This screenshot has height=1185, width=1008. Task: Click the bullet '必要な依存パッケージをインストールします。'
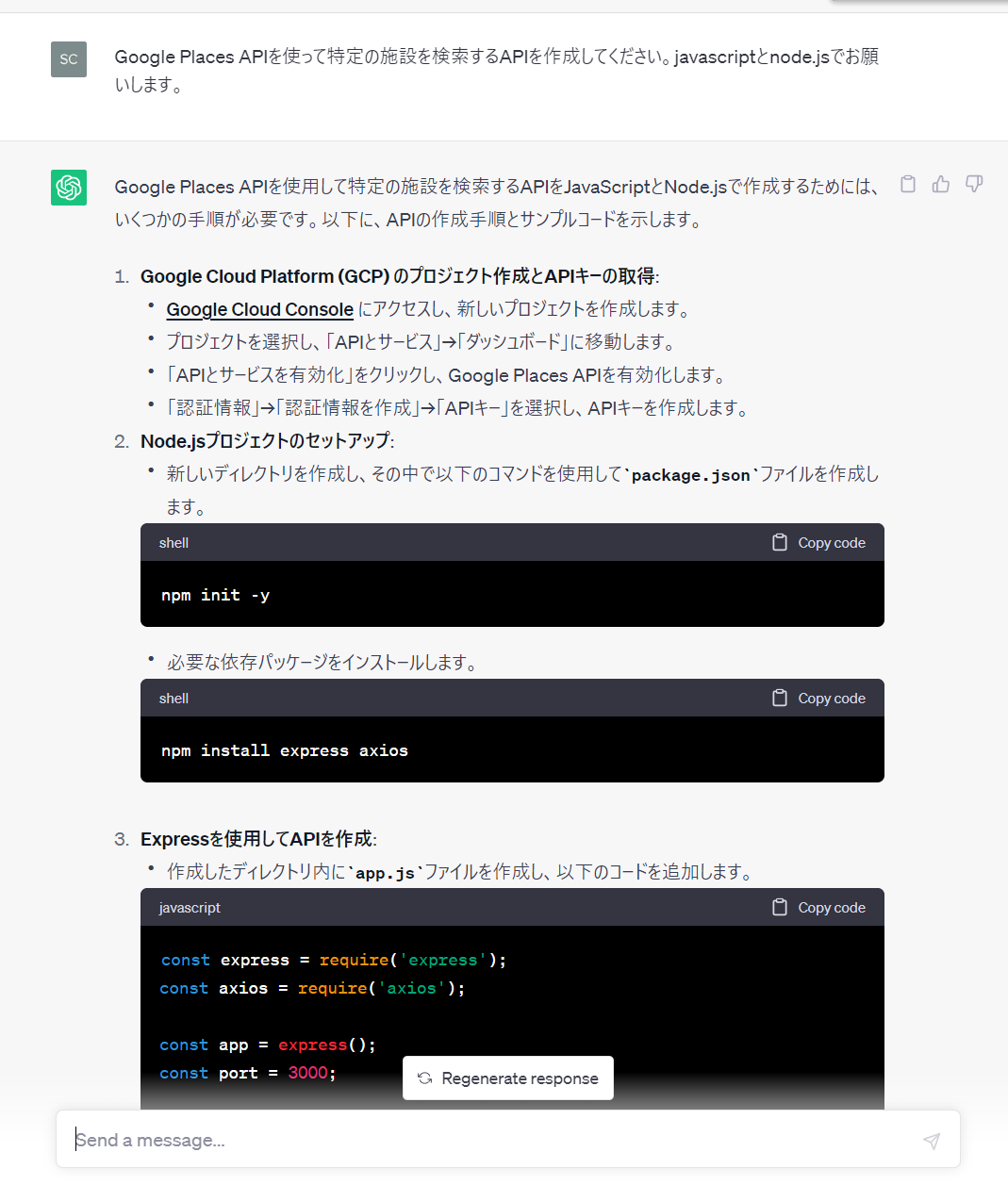click(322, 663)
